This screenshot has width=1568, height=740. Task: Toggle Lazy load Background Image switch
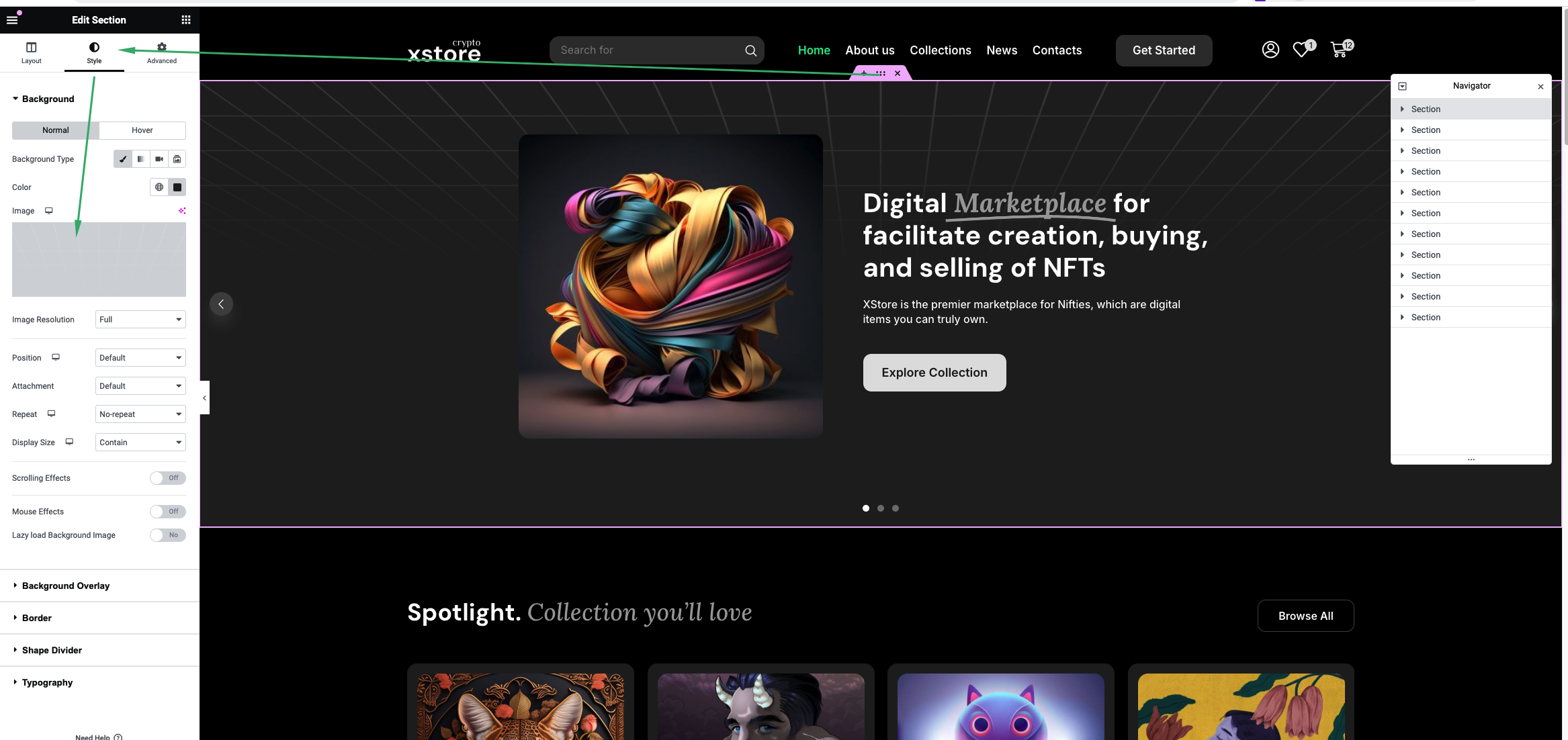(168, 535)
